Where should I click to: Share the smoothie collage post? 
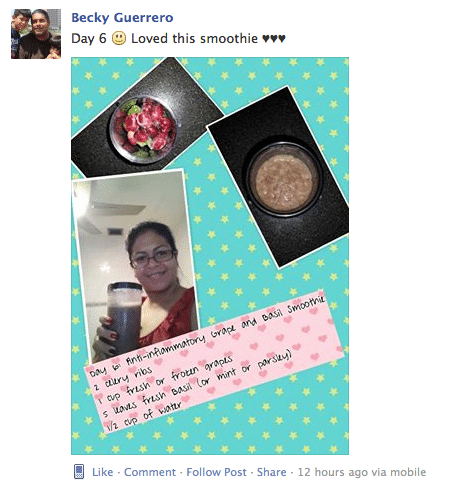point(271,472)
